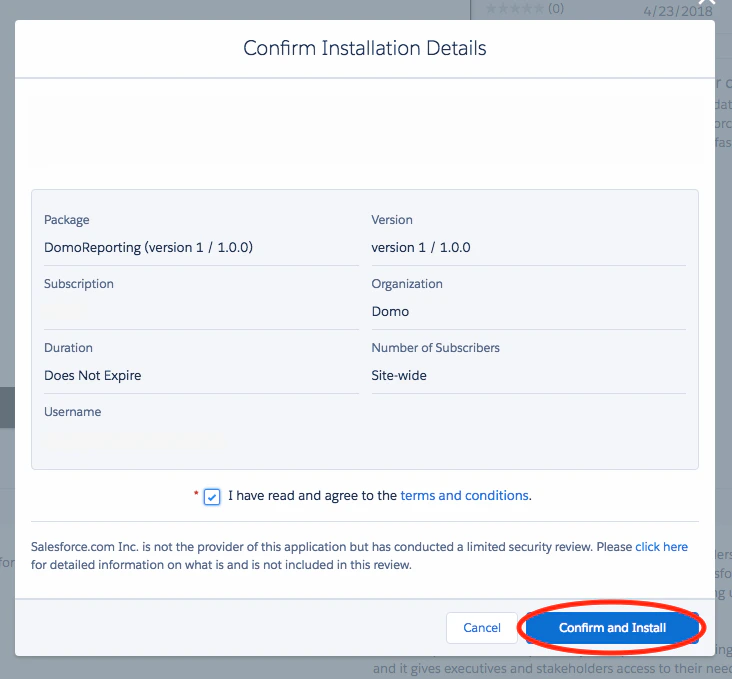Click the 'Username' field label

72,412
